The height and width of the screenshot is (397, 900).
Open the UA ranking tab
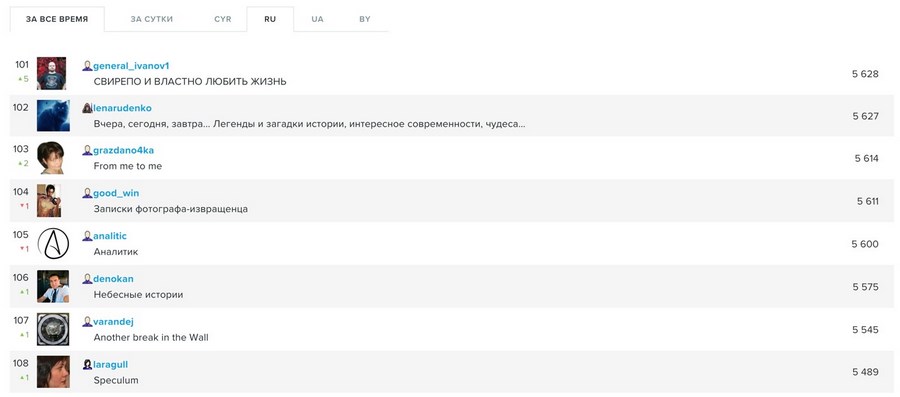click(x=317, y=19)
